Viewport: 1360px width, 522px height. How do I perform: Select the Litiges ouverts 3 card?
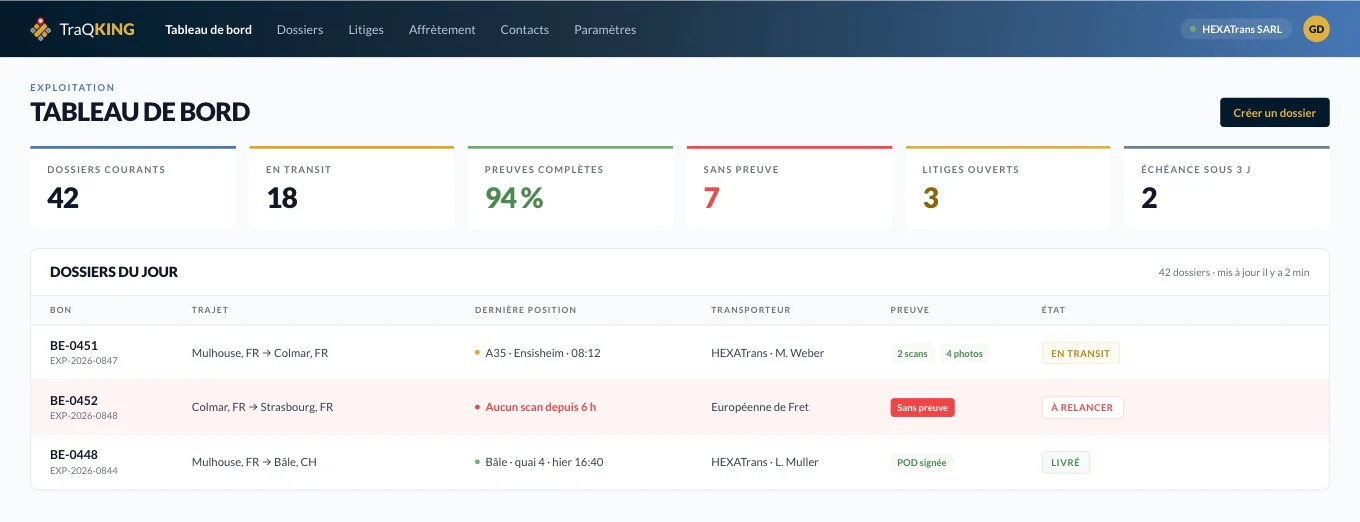1008,187
